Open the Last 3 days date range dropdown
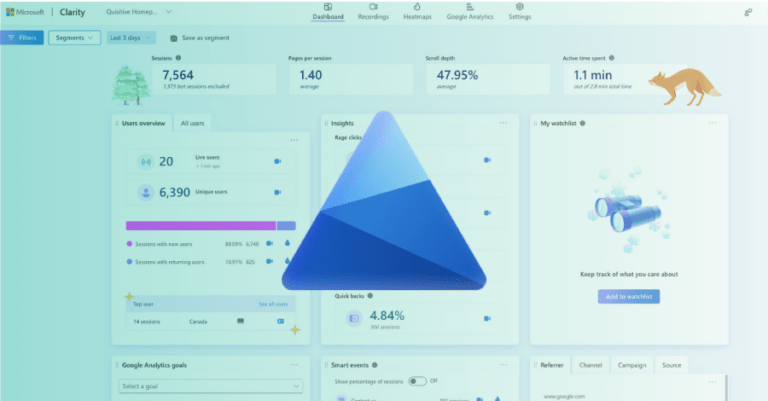 pyautogui.click(x=132, y=38)
